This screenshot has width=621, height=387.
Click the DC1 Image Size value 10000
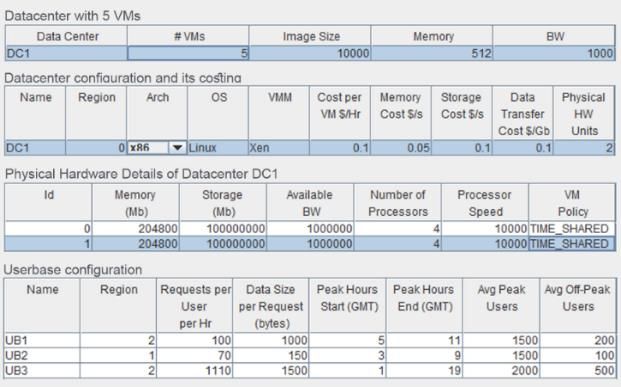coord(310,53)
